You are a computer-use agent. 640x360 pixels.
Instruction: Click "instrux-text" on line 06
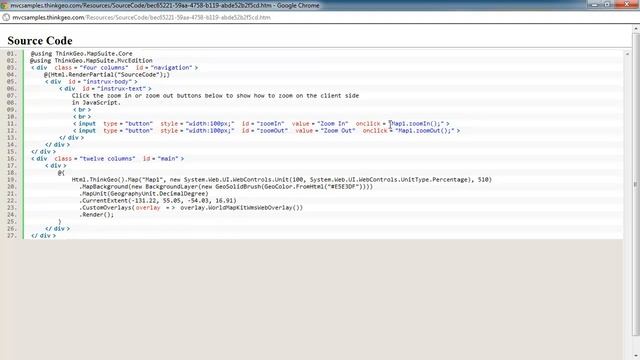pos(121,89)
